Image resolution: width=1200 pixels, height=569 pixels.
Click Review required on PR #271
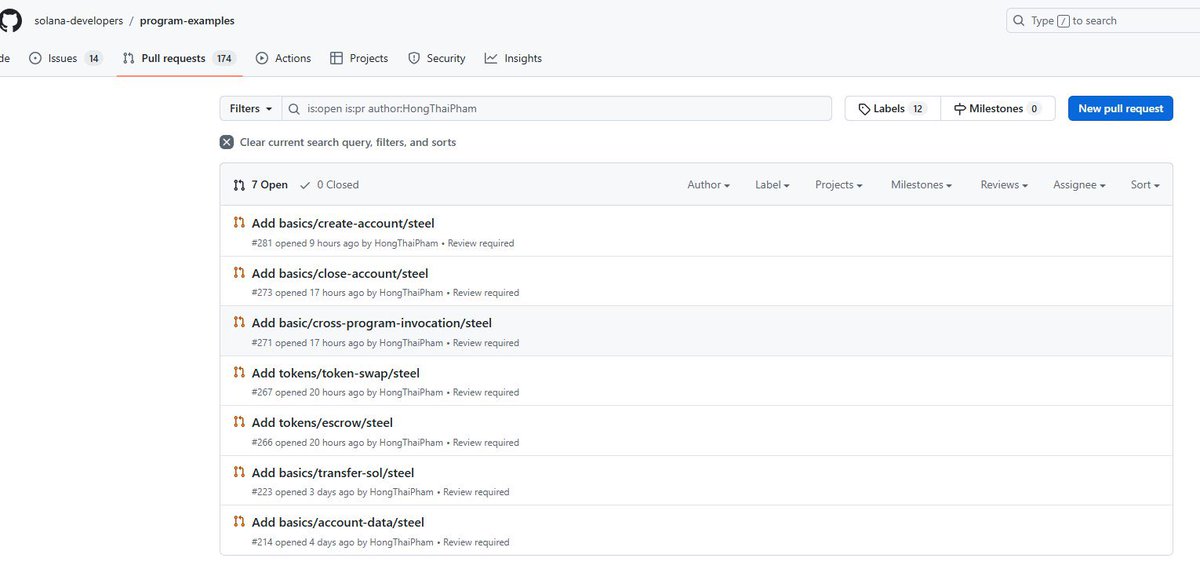pos(486,343)
